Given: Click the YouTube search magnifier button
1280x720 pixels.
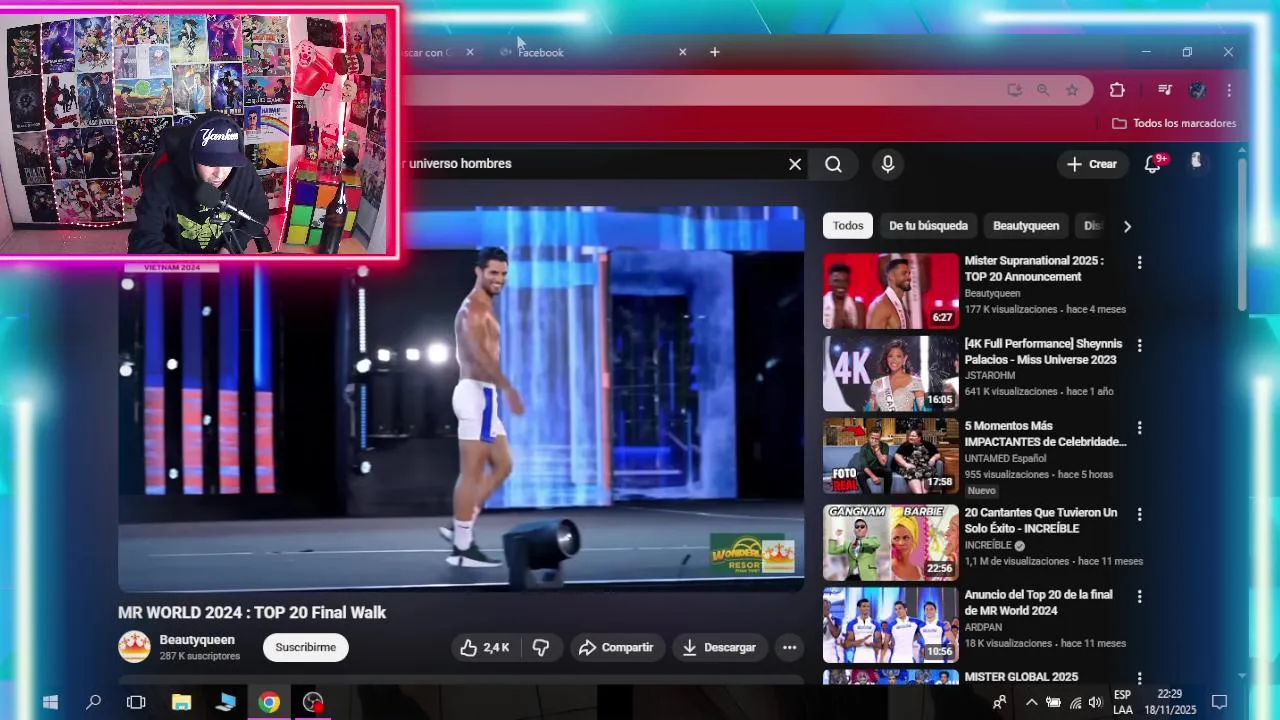Looking at the screenshot, I should [x=833, y=164].
